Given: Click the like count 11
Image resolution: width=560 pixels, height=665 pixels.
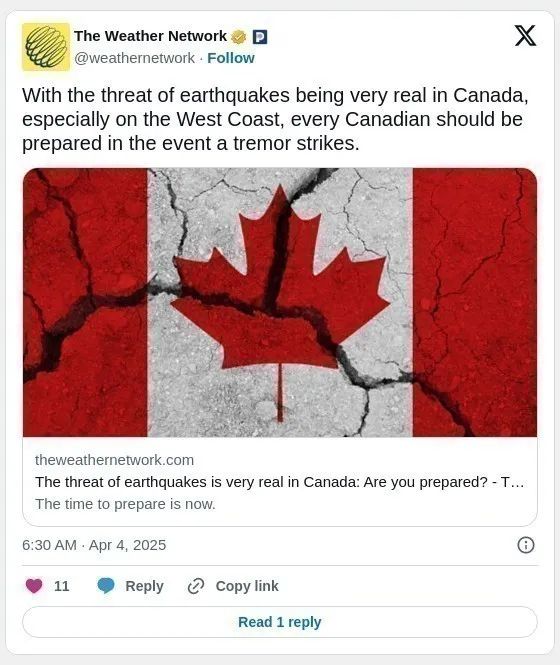Looking at the screenshot, I should pos(62,586).
